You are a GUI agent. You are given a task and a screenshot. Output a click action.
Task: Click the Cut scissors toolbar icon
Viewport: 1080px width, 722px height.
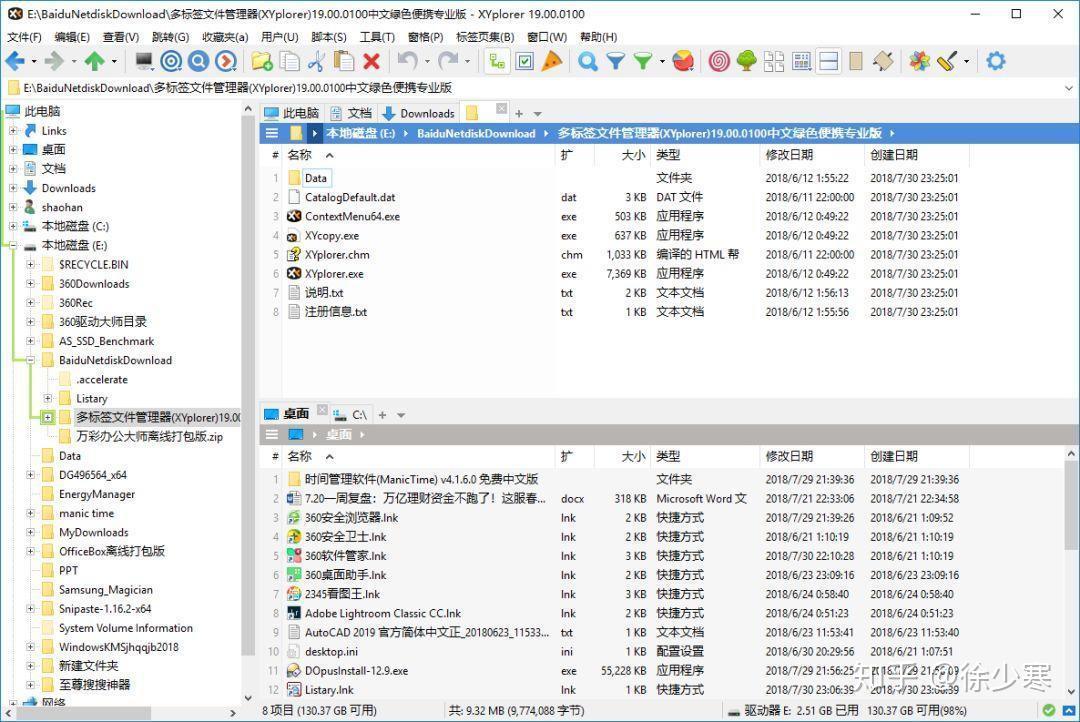[x=316, y=61]
